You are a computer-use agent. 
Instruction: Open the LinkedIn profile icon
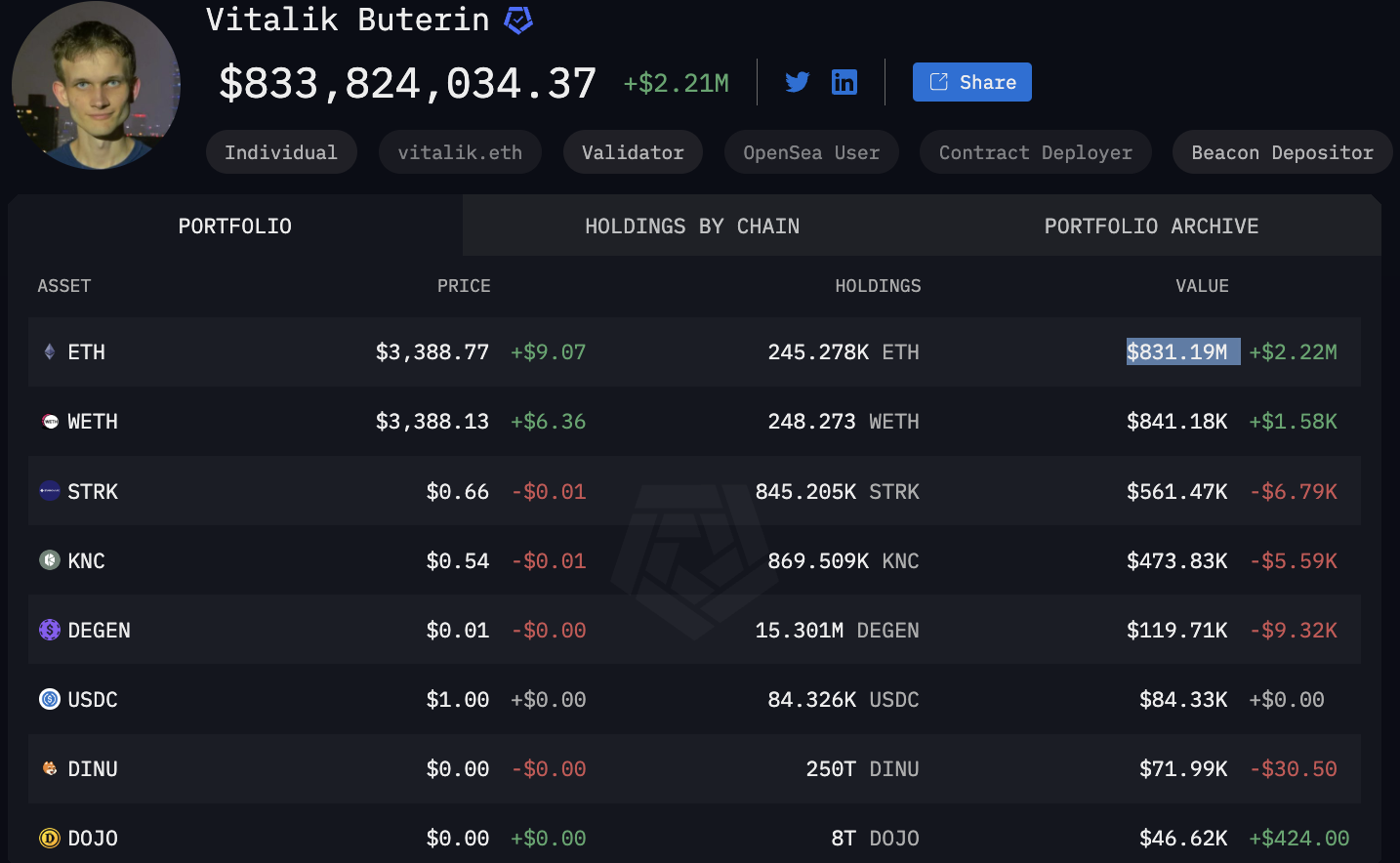tap(844, 82)
